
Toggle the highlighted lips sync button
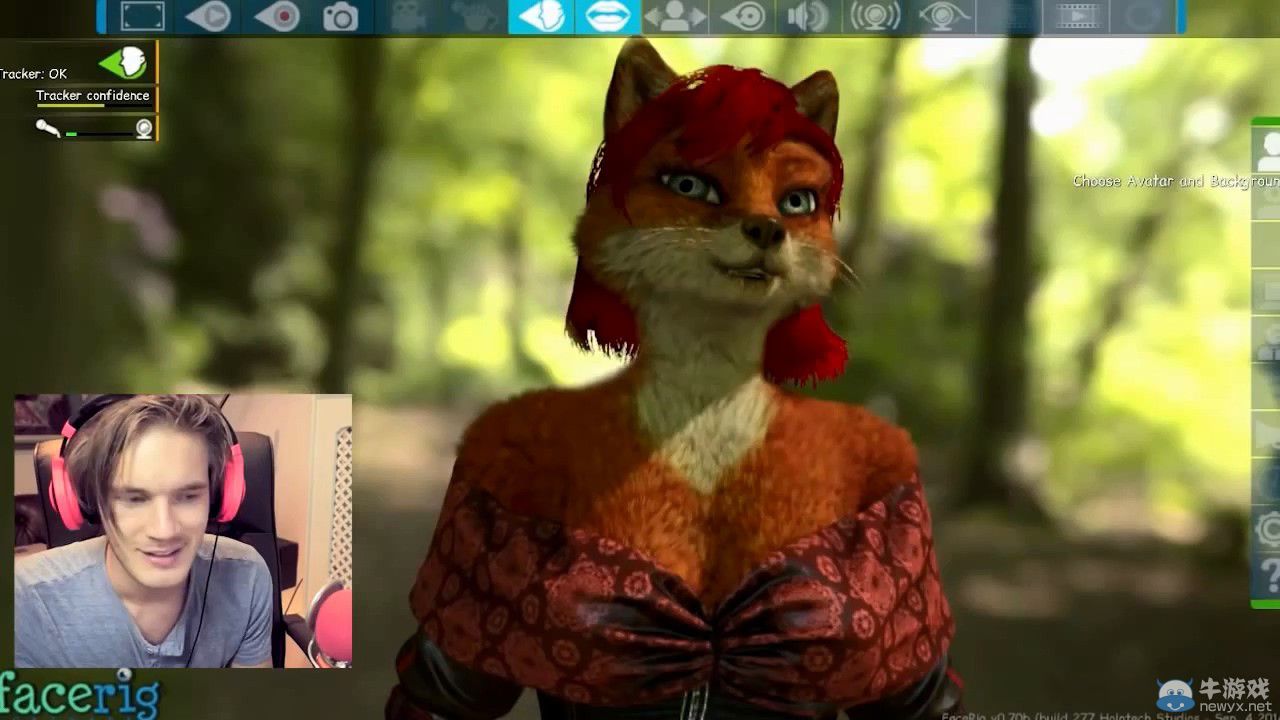(x=608, y=16)
